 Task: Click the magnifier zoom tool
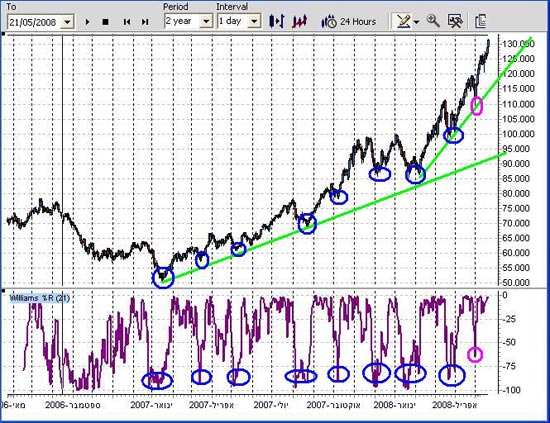(433, 21)
